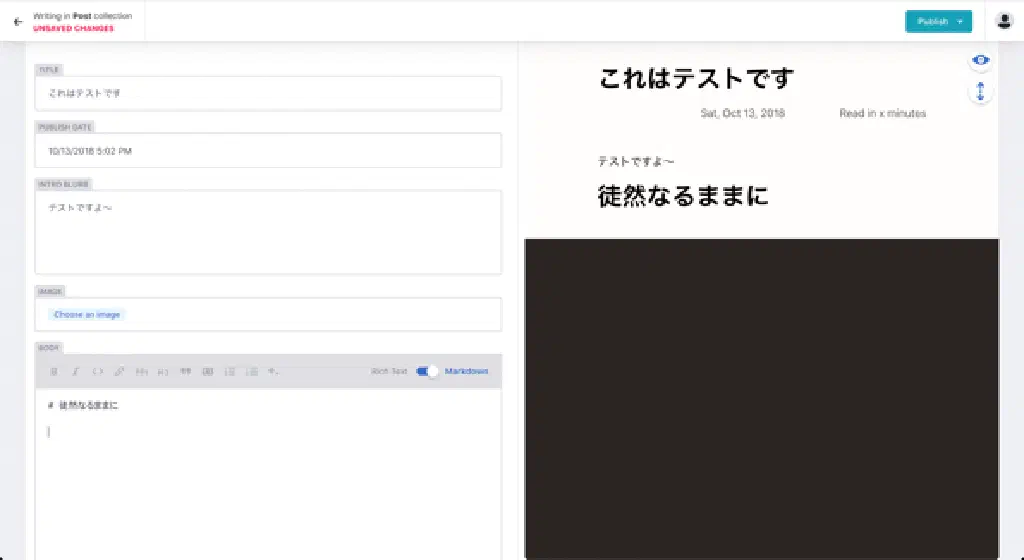The height and width of the screenshot is (560, 1024).
Task: Insert a link using the toolbar
Action: point(119,372)
